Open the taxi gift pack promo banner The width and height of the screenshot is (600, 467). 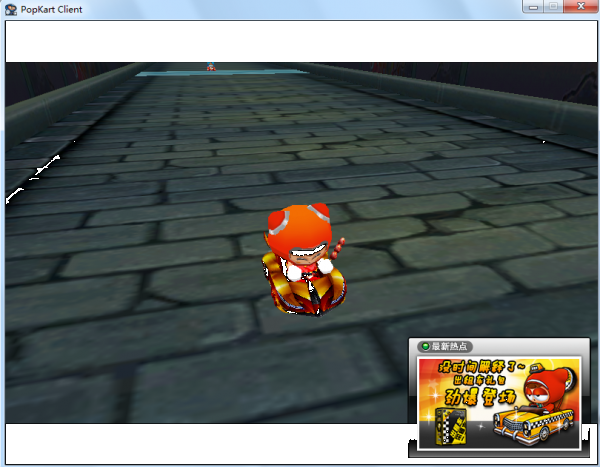tap(499, 403)
